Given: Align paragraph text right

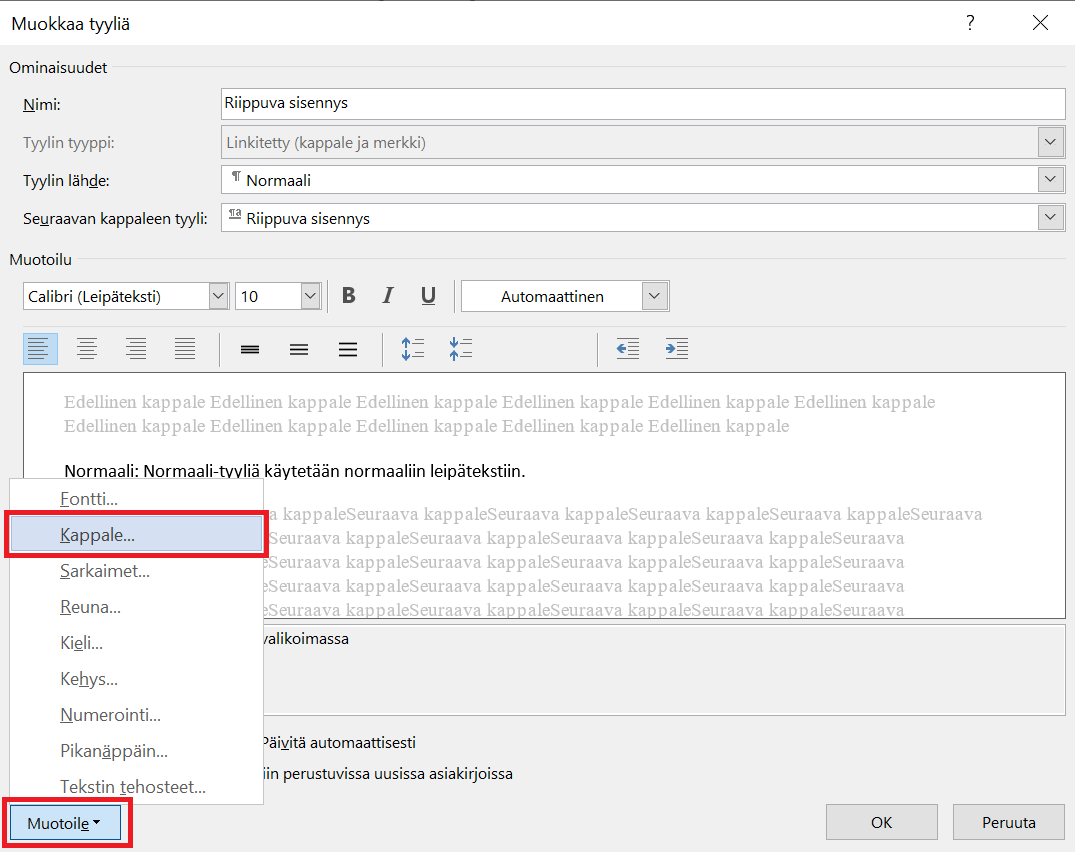Looking at the screenshot, I should 136,349.
